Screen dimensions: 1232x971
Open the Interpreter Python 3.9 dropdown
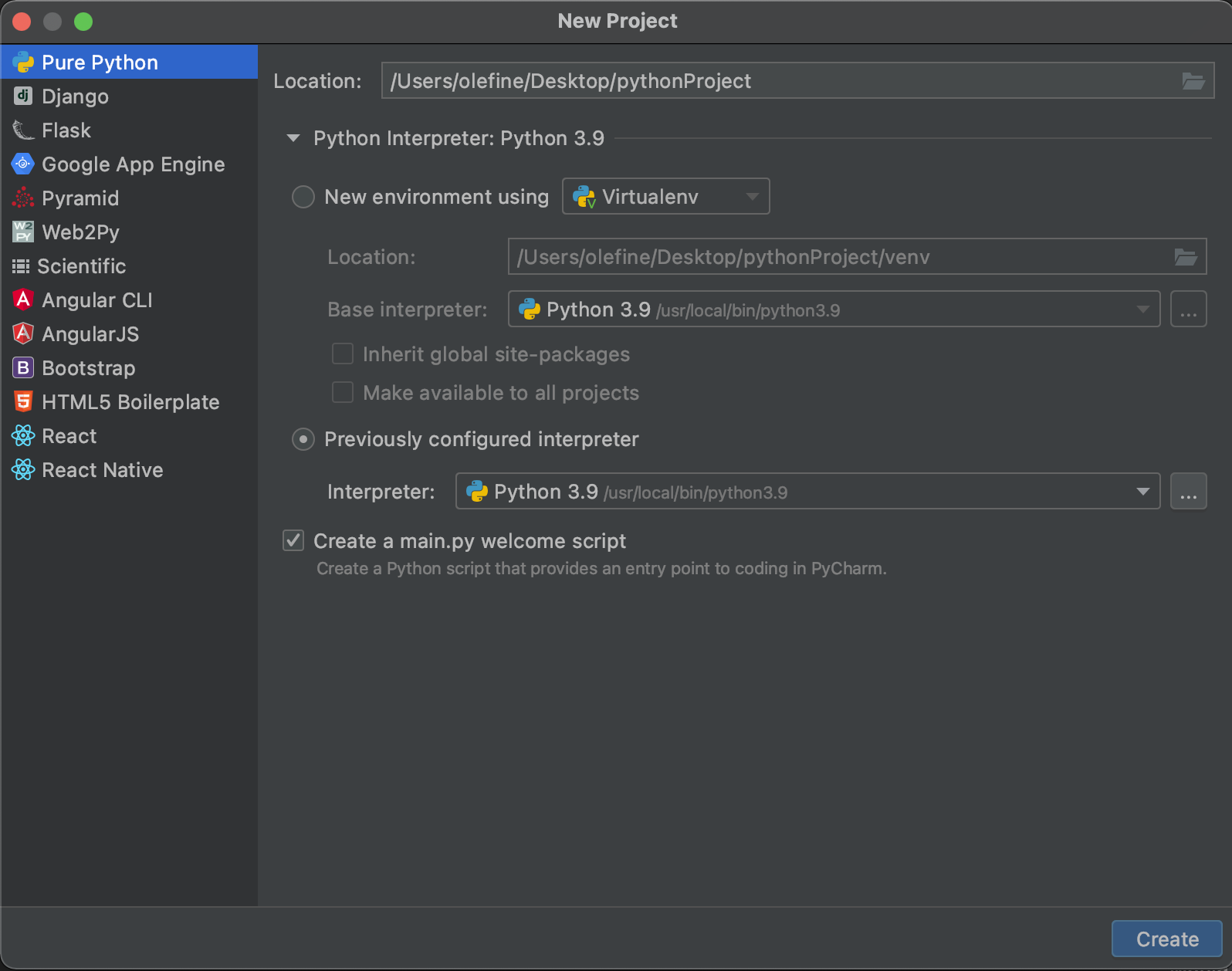click(807, 491)
